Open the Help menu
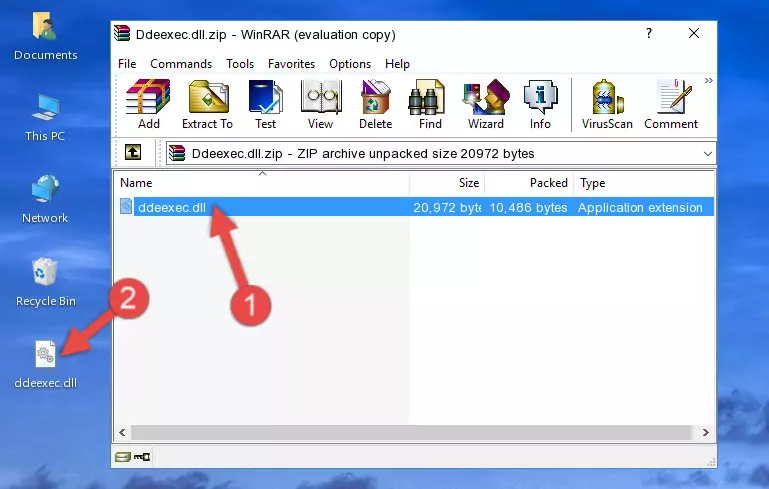769x489 pixels. 397,64
